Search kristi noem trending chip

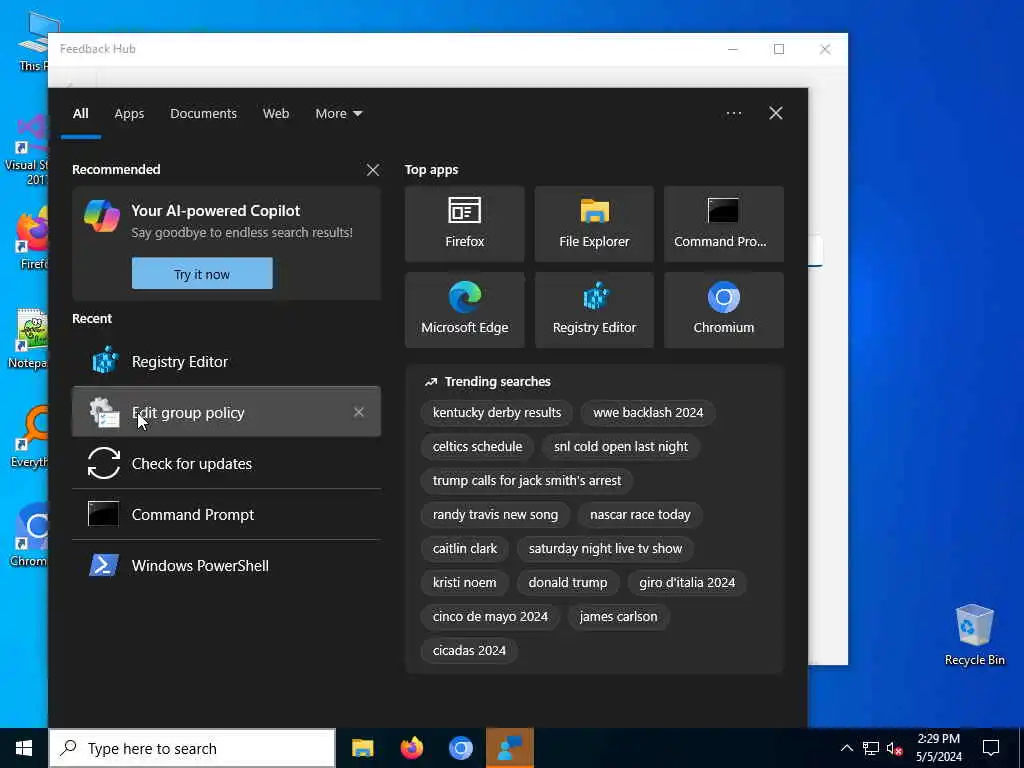pos(464,583)
